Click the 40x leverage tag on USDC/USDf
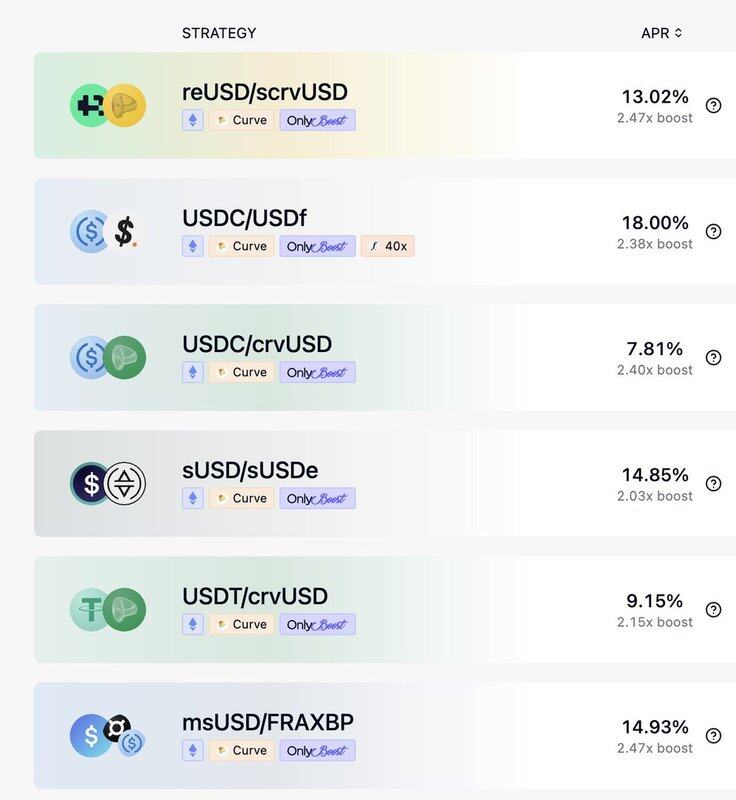Image resolution: width=736 pixels, height=800 pixels. point(388,246)
